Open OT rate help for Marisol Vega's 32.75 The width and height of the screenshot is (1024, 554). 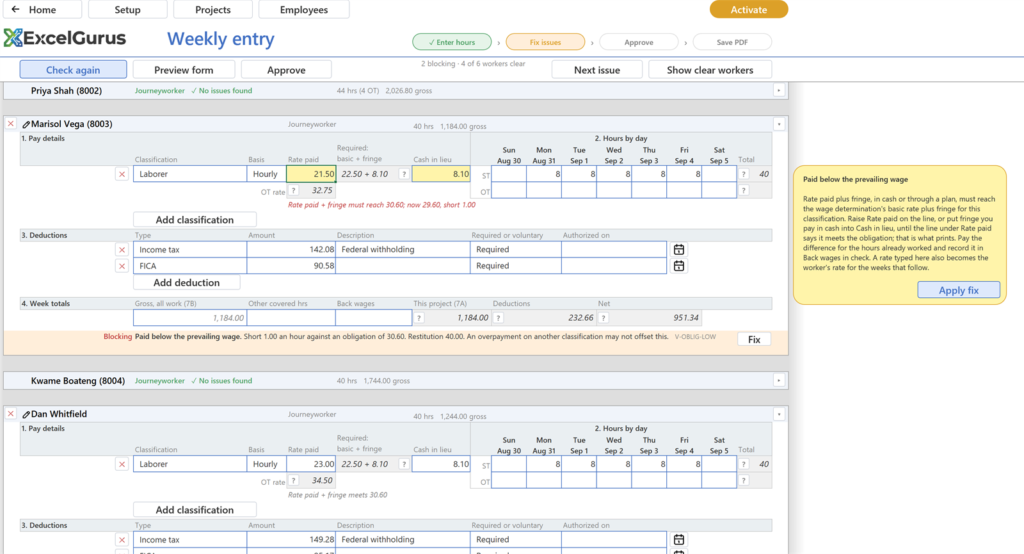(x=293, y=191)
